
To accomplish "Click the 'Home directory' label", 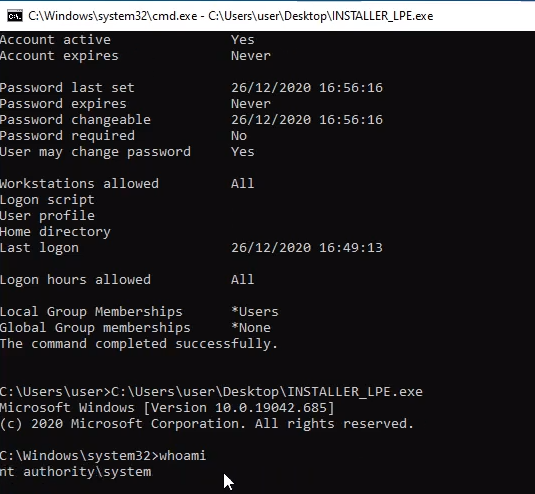I will (x=55, y=232).
